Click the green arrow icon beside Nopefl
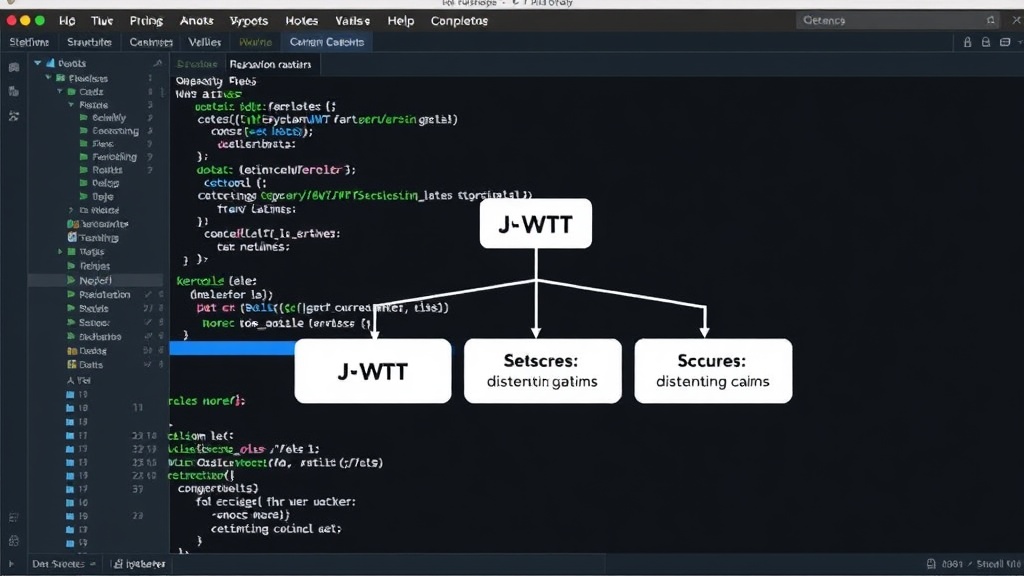 pyautogui.click(x=72, y=280)
